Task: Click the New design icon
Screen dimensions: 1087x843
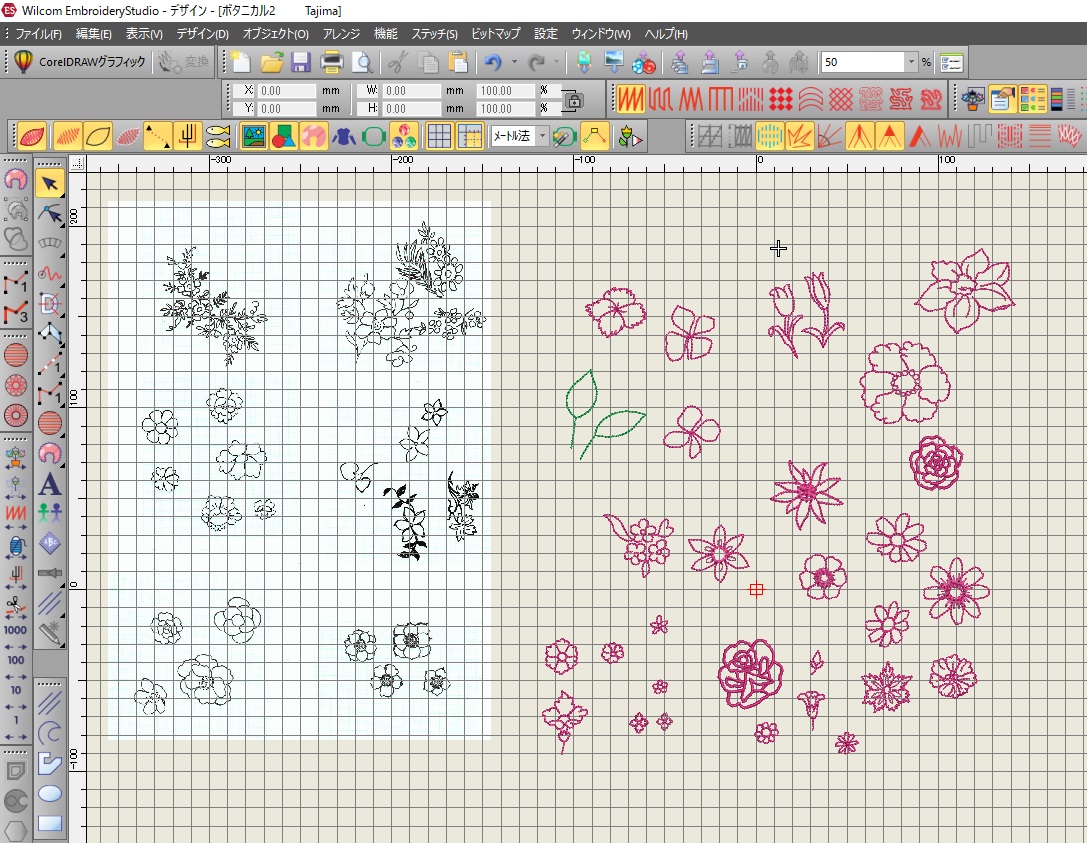Action: pyautogui.click(x=241, y=62)
